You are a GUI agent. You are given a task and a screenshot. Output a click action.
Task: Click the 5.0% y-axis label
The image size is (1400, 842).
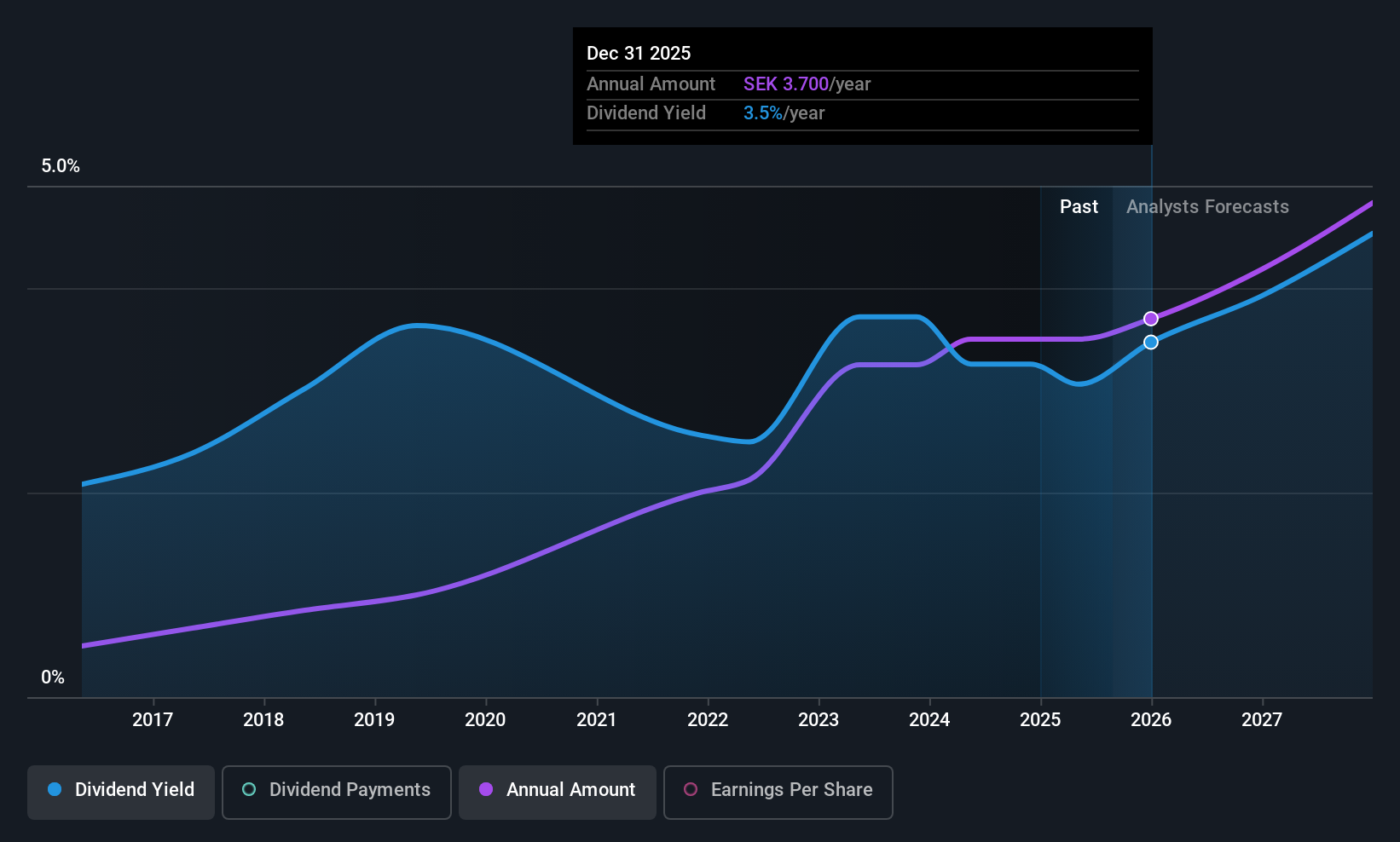pyautogui.click(x=61, y=166)
